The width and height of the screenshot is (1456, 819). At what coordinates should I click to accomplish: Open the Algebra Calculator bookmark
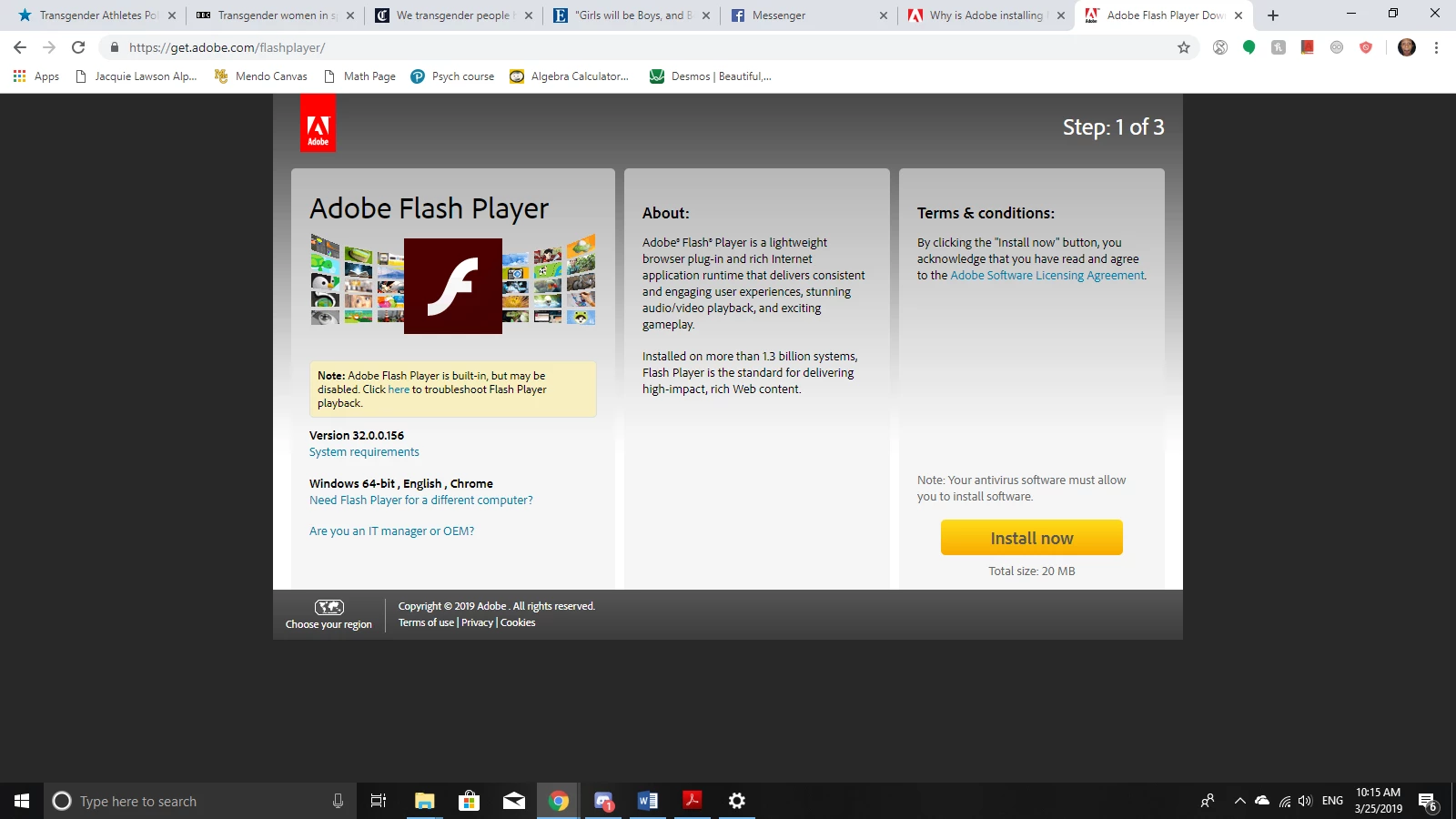[x=570, y=76]
